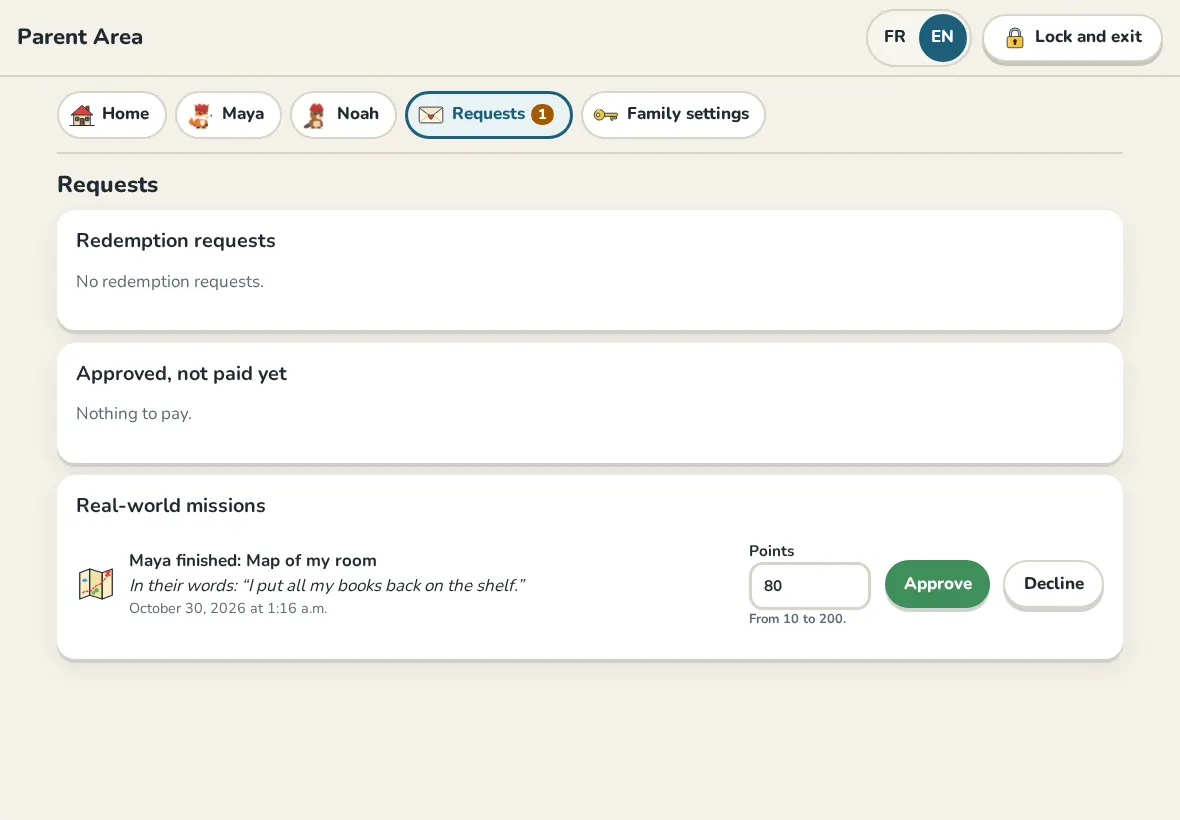Click the house icon on Home tab

click(82, 114)
